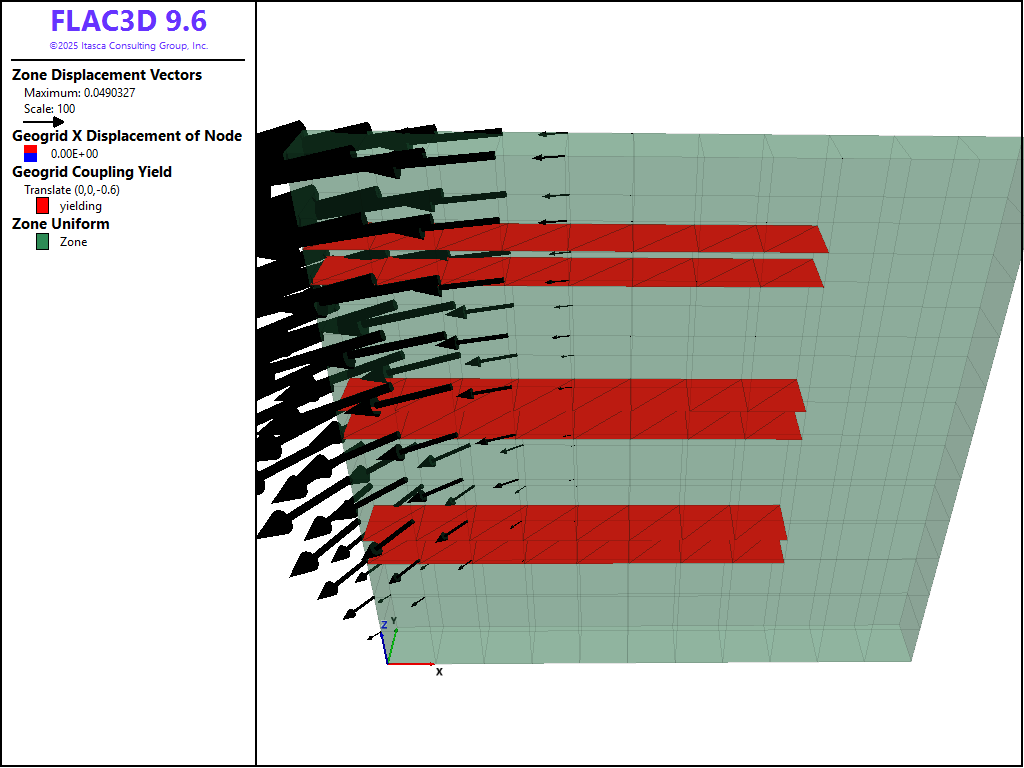This screenshot has width=1024, height=768.
Task: Select the Zone Displacement Vectors legend heading
Action: [107, 75]
